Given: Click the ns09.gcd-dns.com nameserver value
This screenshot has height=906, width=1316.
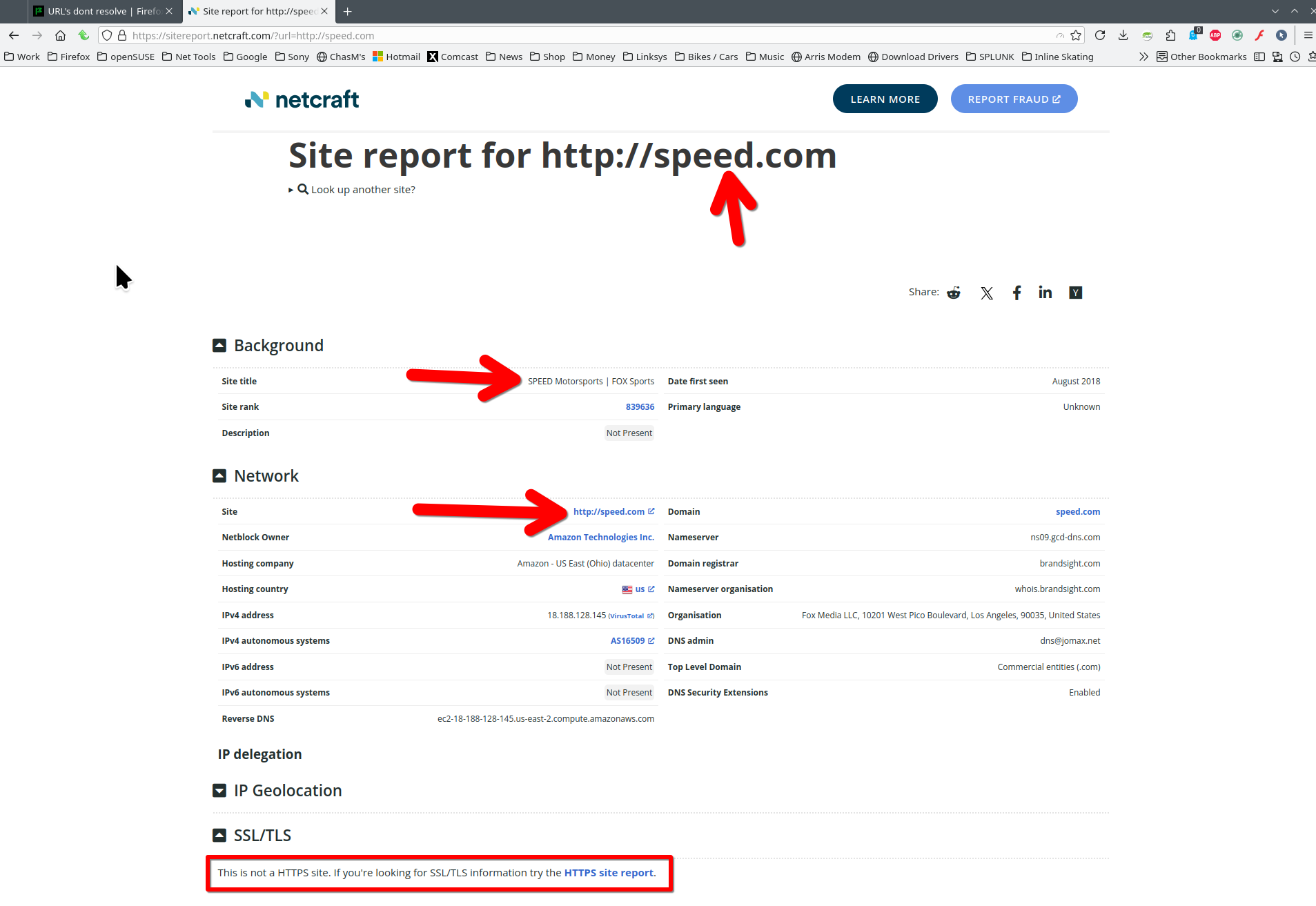Looking at the screenshot, I should [x=1065, y=538].
